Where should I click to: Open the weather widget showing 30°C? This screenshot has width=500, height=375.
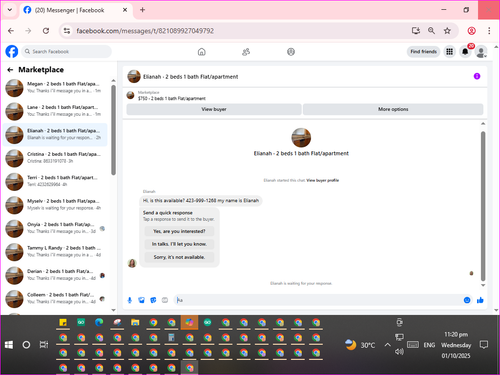(360, 345)
